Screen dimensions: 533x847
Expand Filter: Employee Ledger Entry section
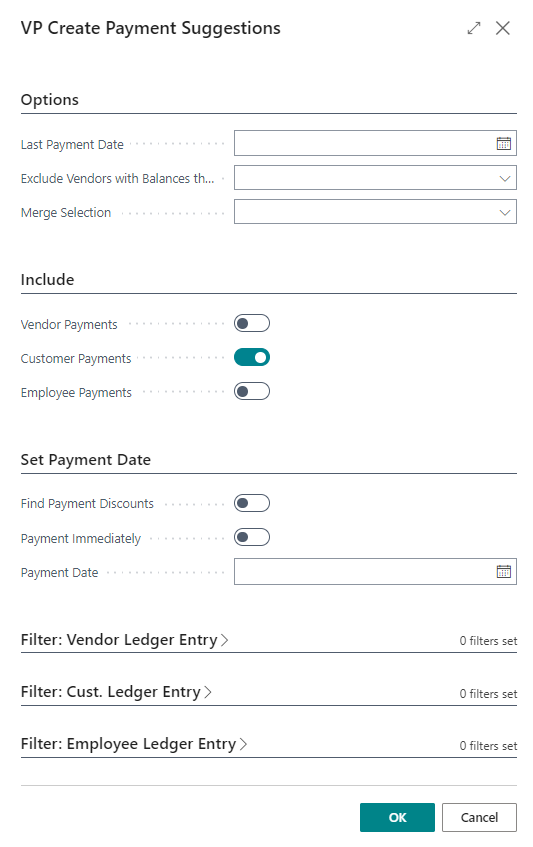coord(134,744)
